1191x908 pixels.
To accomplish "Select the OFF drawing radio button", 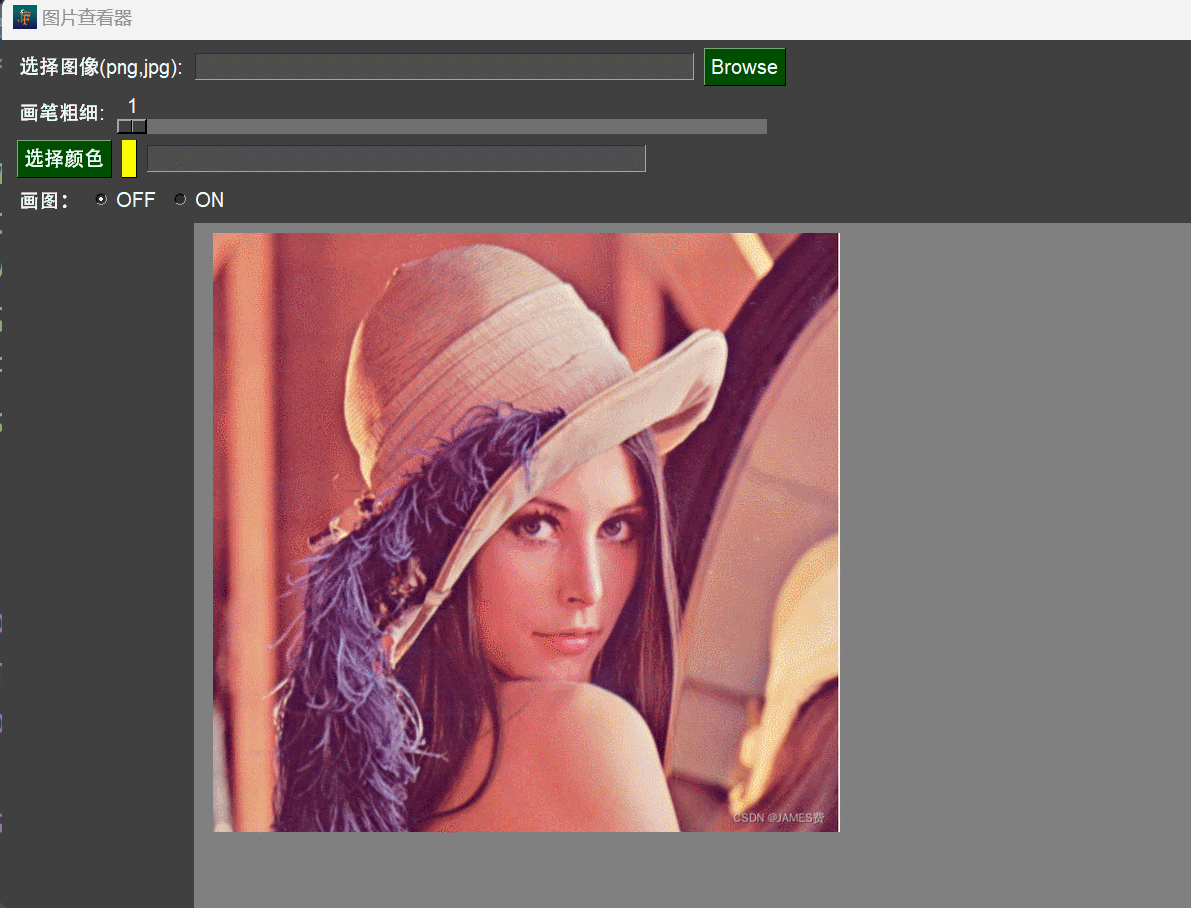I will pyautogui.click(x=101, y=199).
